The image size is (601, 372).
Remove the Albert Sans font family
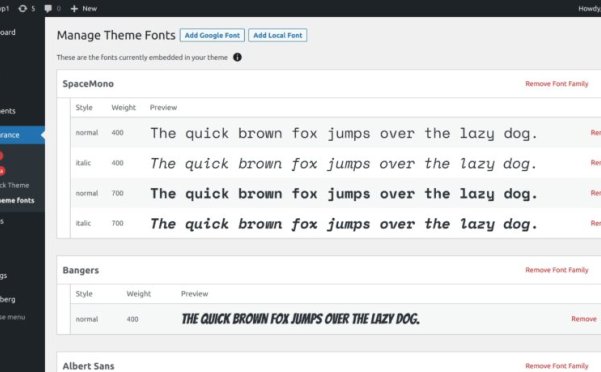[556, 366]
